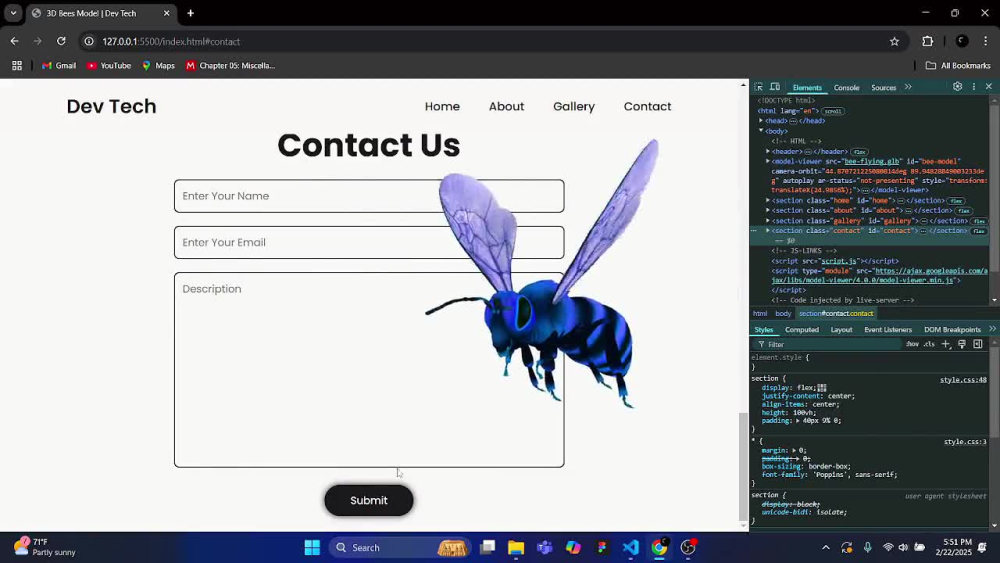This screenshot has width=1000, height=563.
Task: Add a new style rule plus icon
Action: coord(946,344)
